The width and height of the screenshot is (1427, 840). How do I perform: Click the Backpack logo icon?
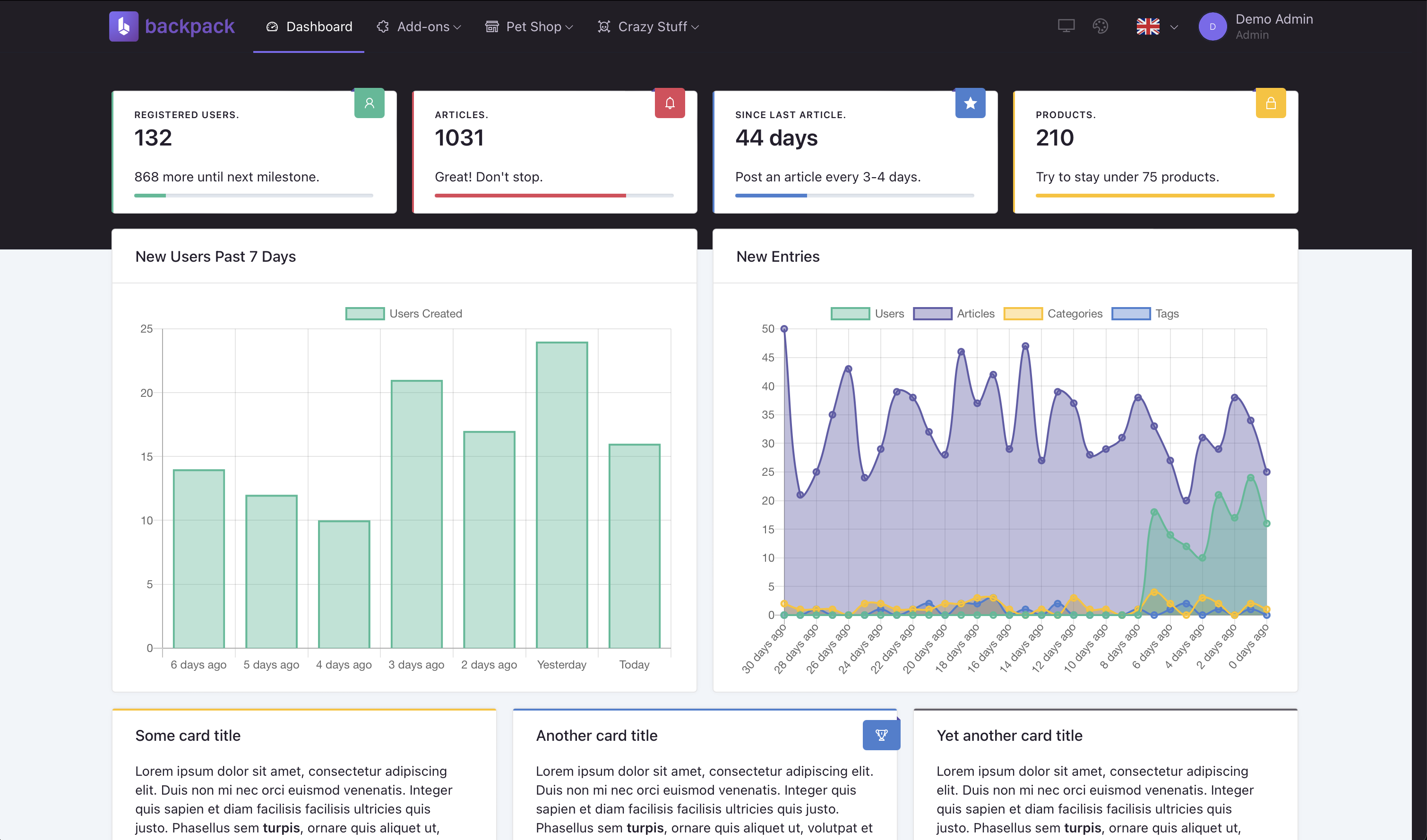point(123,26)
